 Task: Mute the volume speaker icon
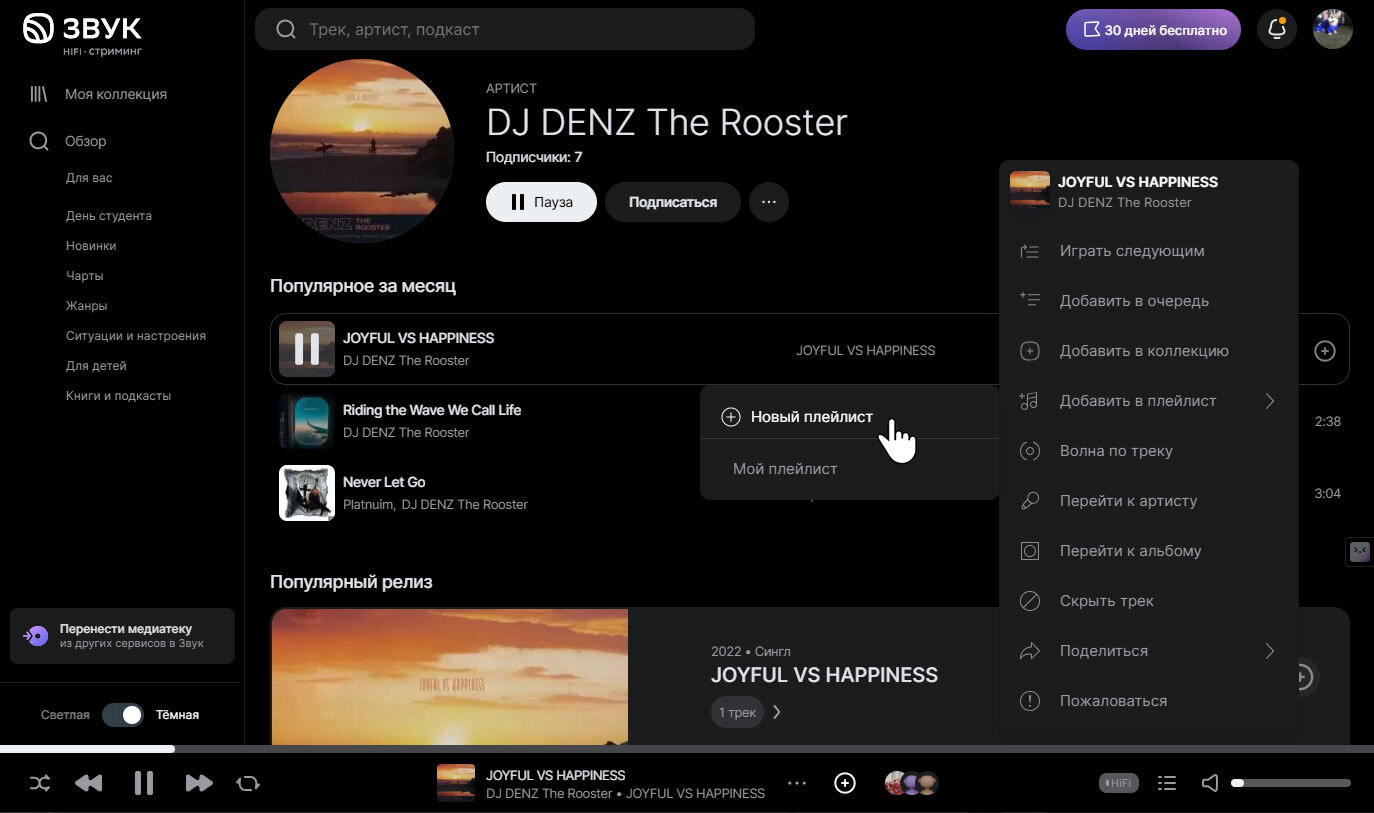[1210, 783]
